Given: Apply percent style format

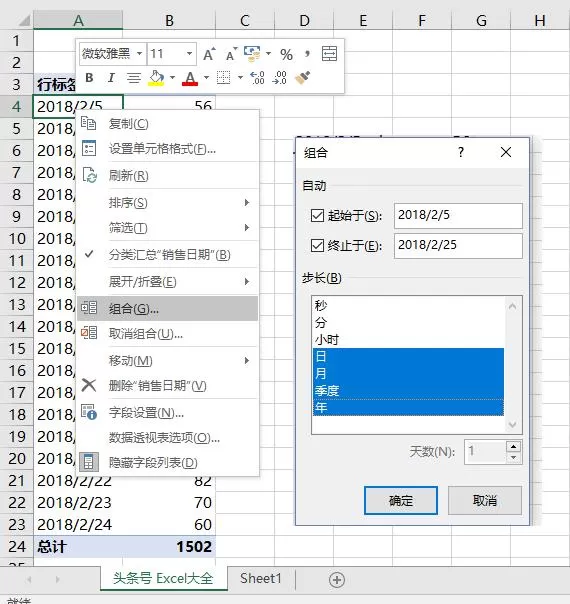Looking at the screenshot, I should (x=286, y=54).
